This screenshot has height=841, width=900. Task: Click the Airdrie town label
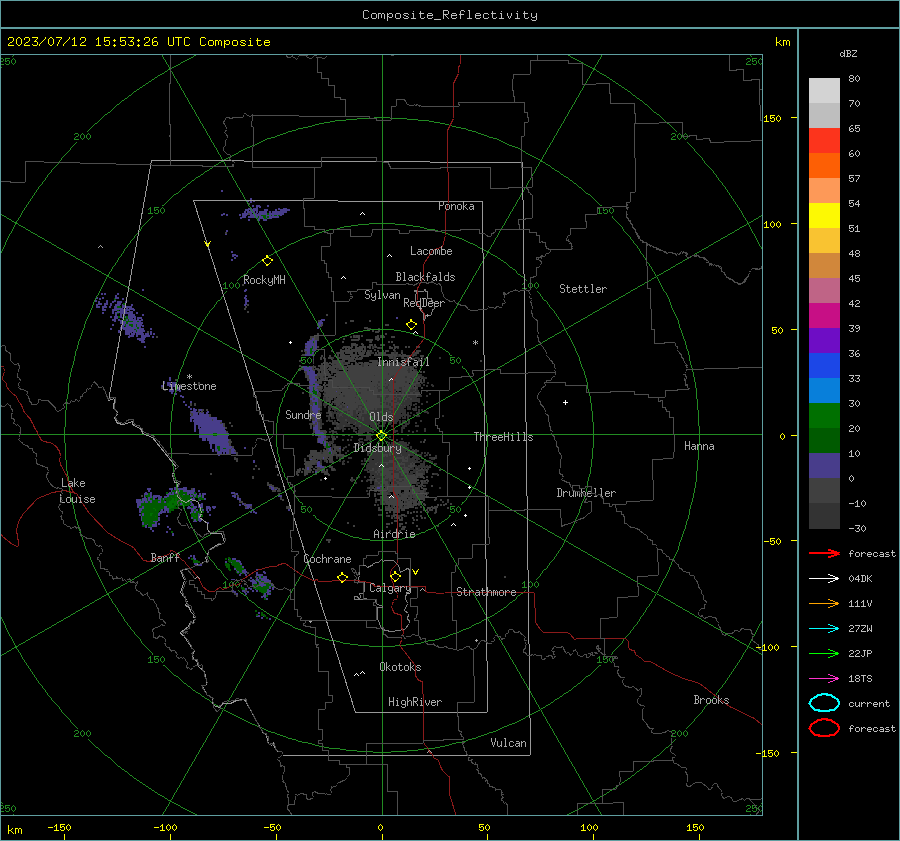point(394,534)
